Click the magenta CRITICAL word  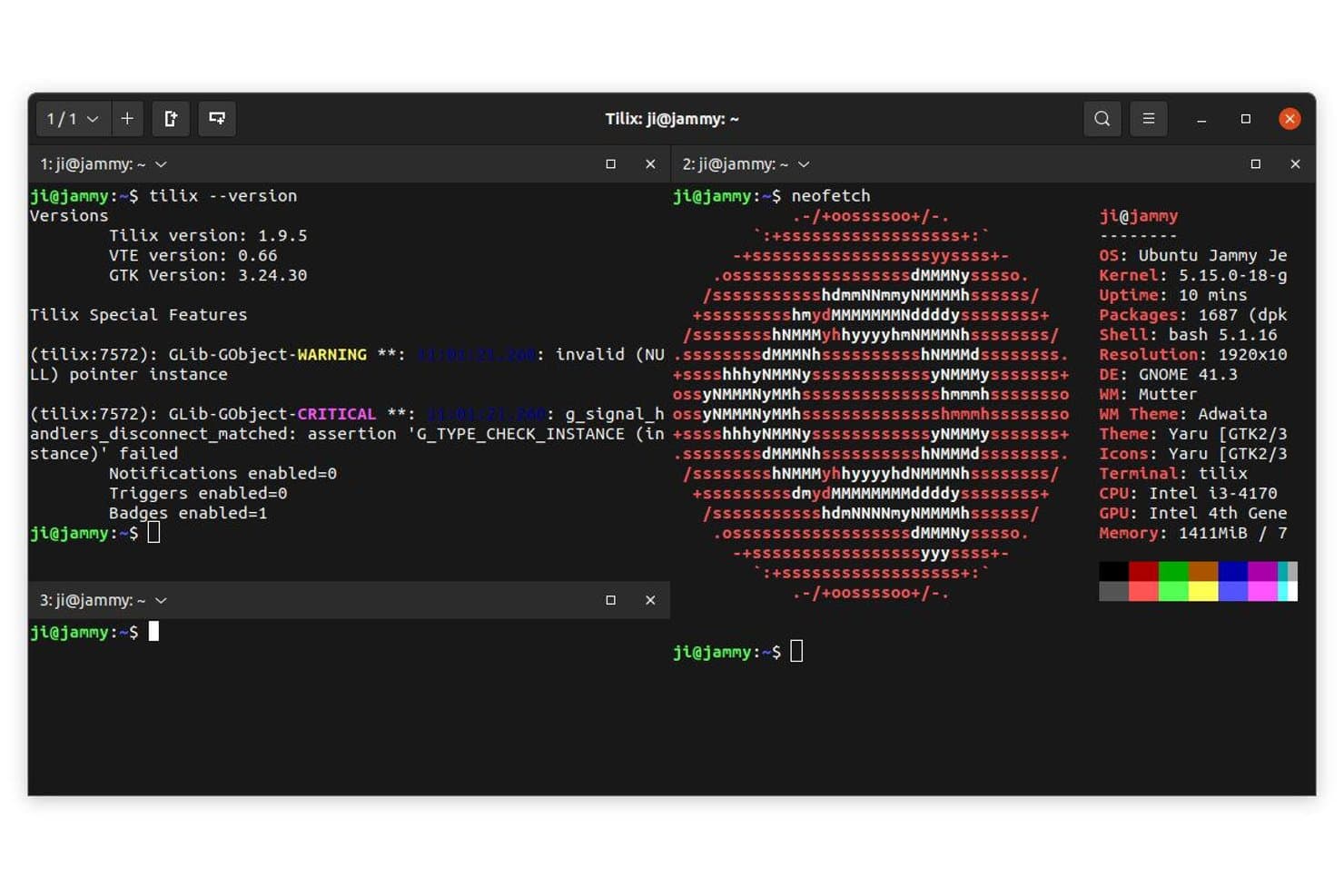[337, 414]
